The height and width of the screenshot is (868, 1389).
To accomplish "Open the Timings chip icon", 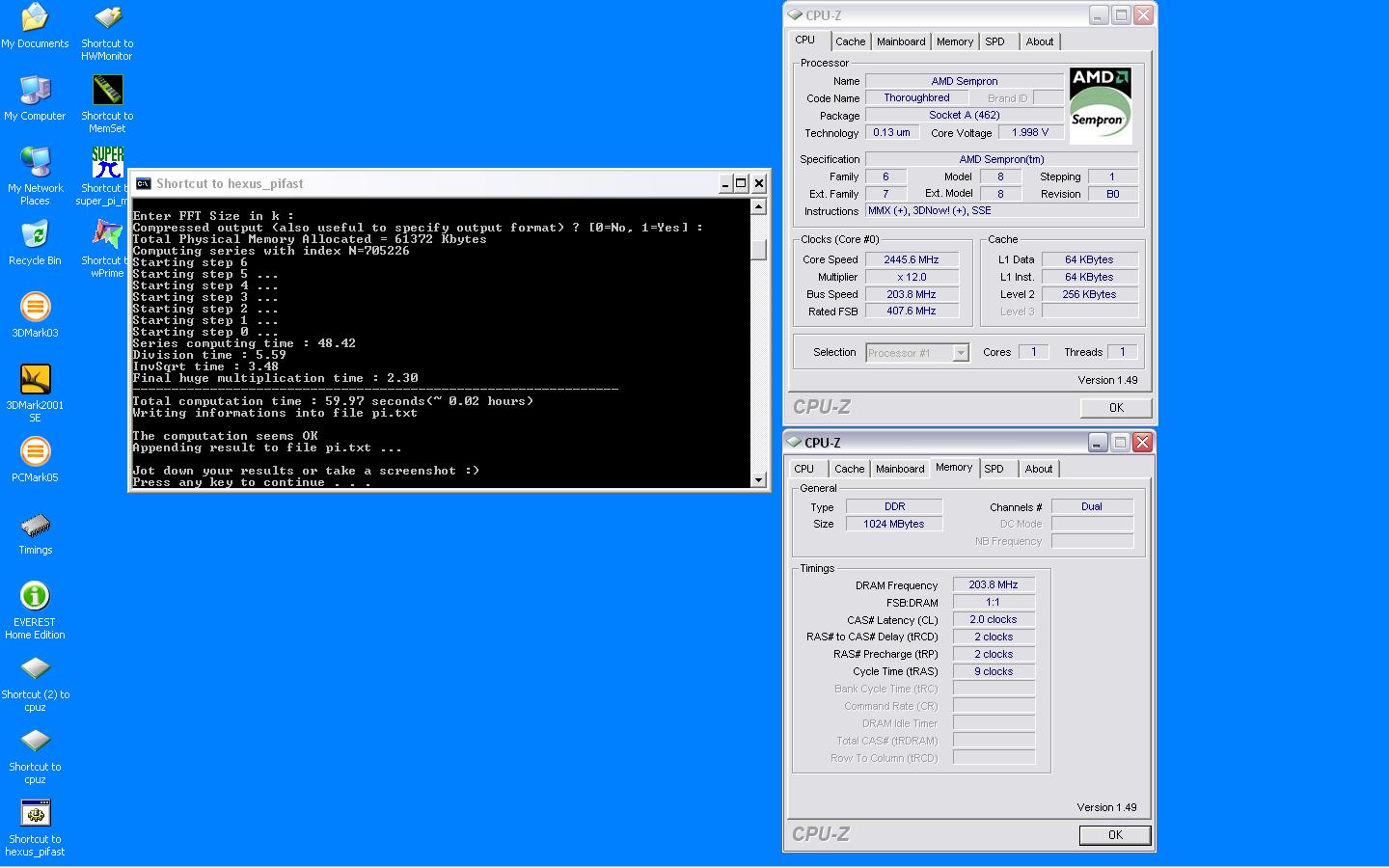I will (35, 526).
